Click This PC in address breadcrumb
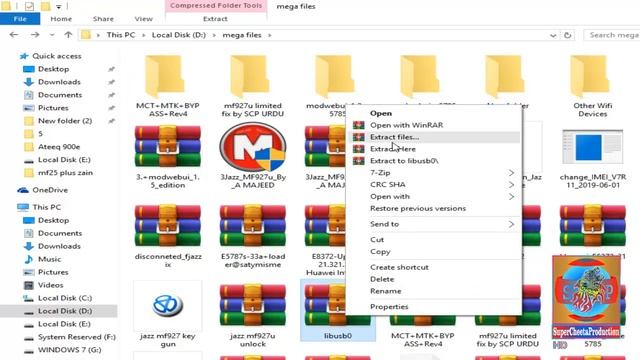The height and width of the screenshot is (360, 640). click(x=121, y=35)
